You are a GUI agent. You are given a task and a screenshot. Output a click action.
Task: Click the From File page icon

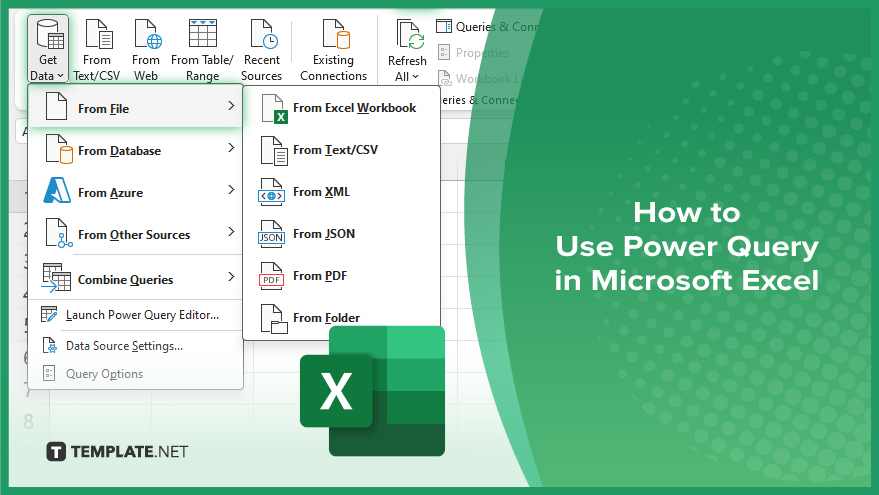(56, 106)
